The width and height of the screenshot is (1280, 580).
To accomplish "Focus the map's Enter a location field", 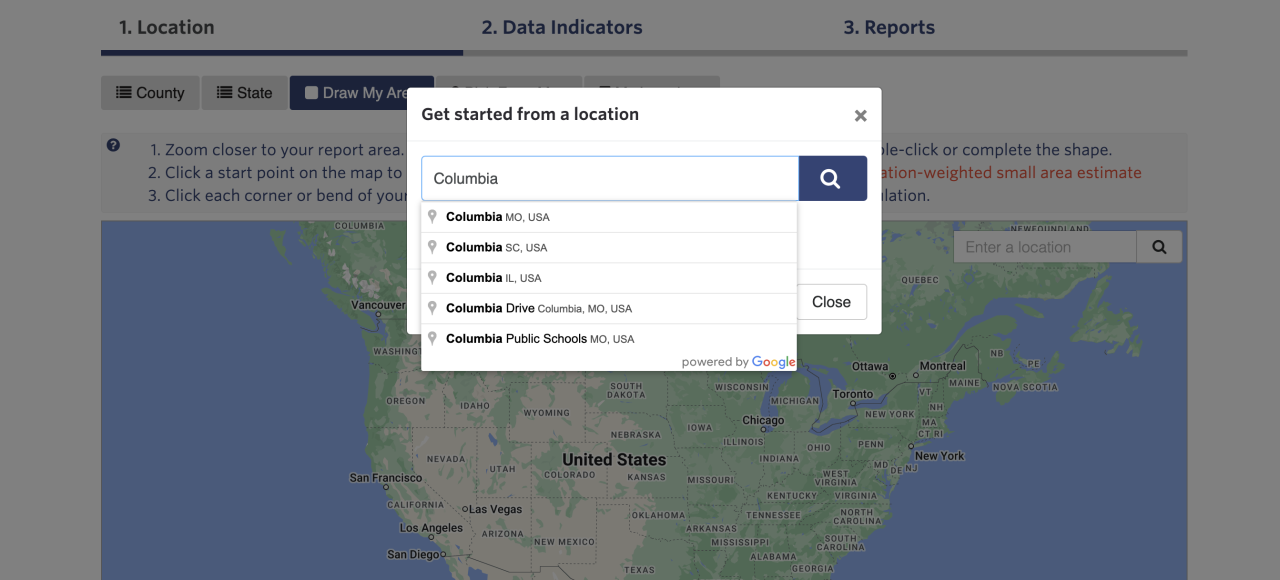I will click(x=1044, y=247).
